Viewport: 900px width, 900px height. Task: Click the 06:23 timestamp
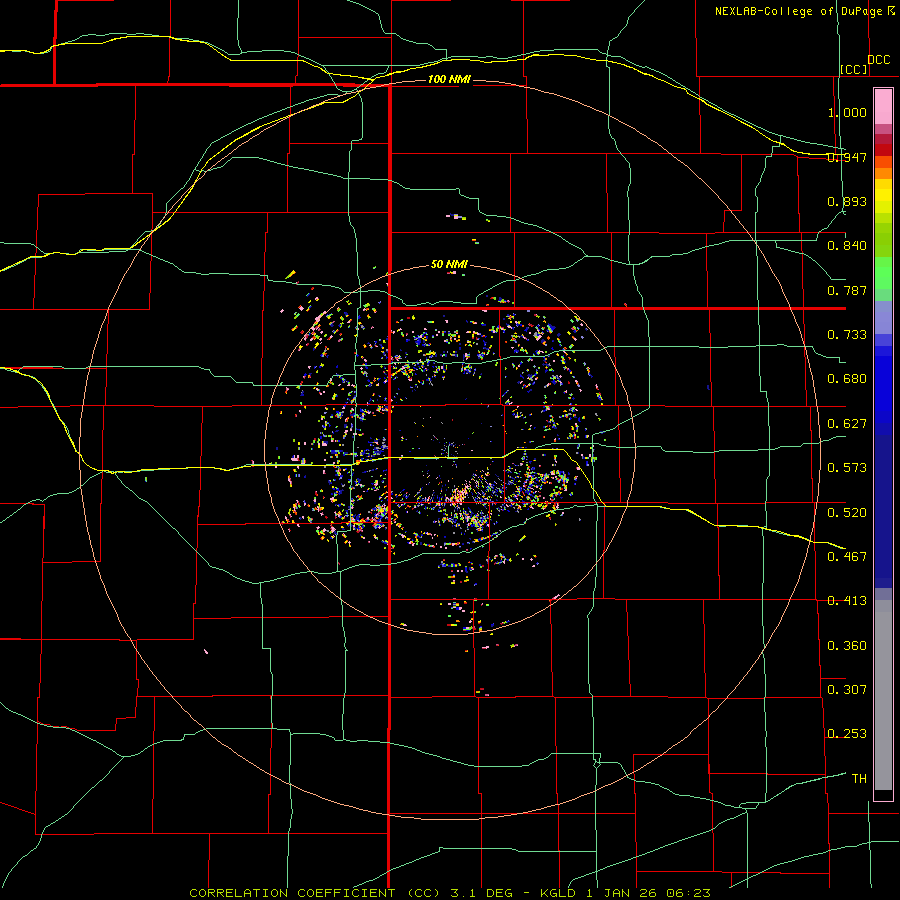(x=688, y=893)
